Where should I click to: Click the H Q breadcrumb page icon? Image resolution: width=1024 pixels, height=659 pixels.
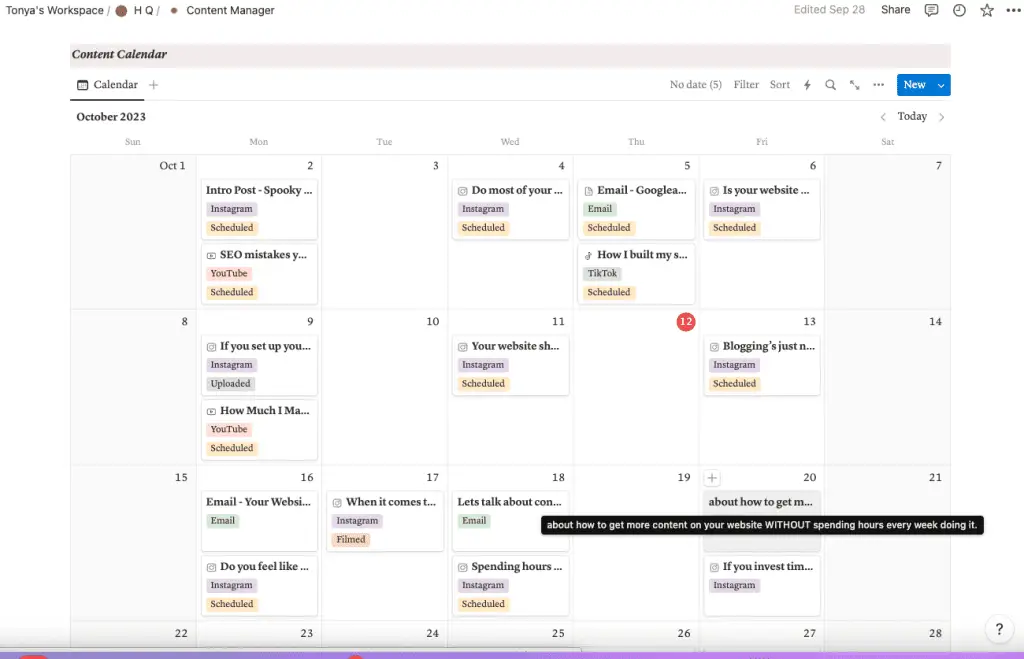pos(121,10)
